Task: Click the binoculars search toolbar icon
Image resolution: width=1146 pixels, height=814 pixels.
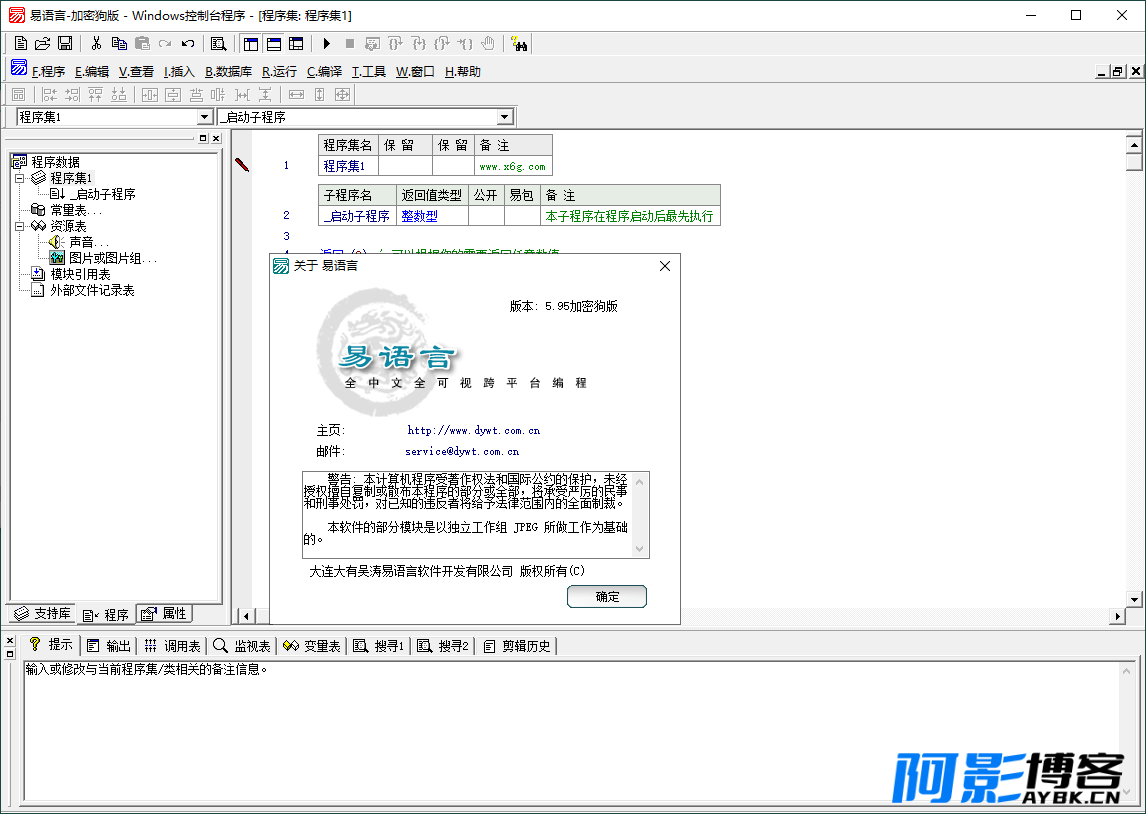Action: pyautogui.click(x=520, y=44)
